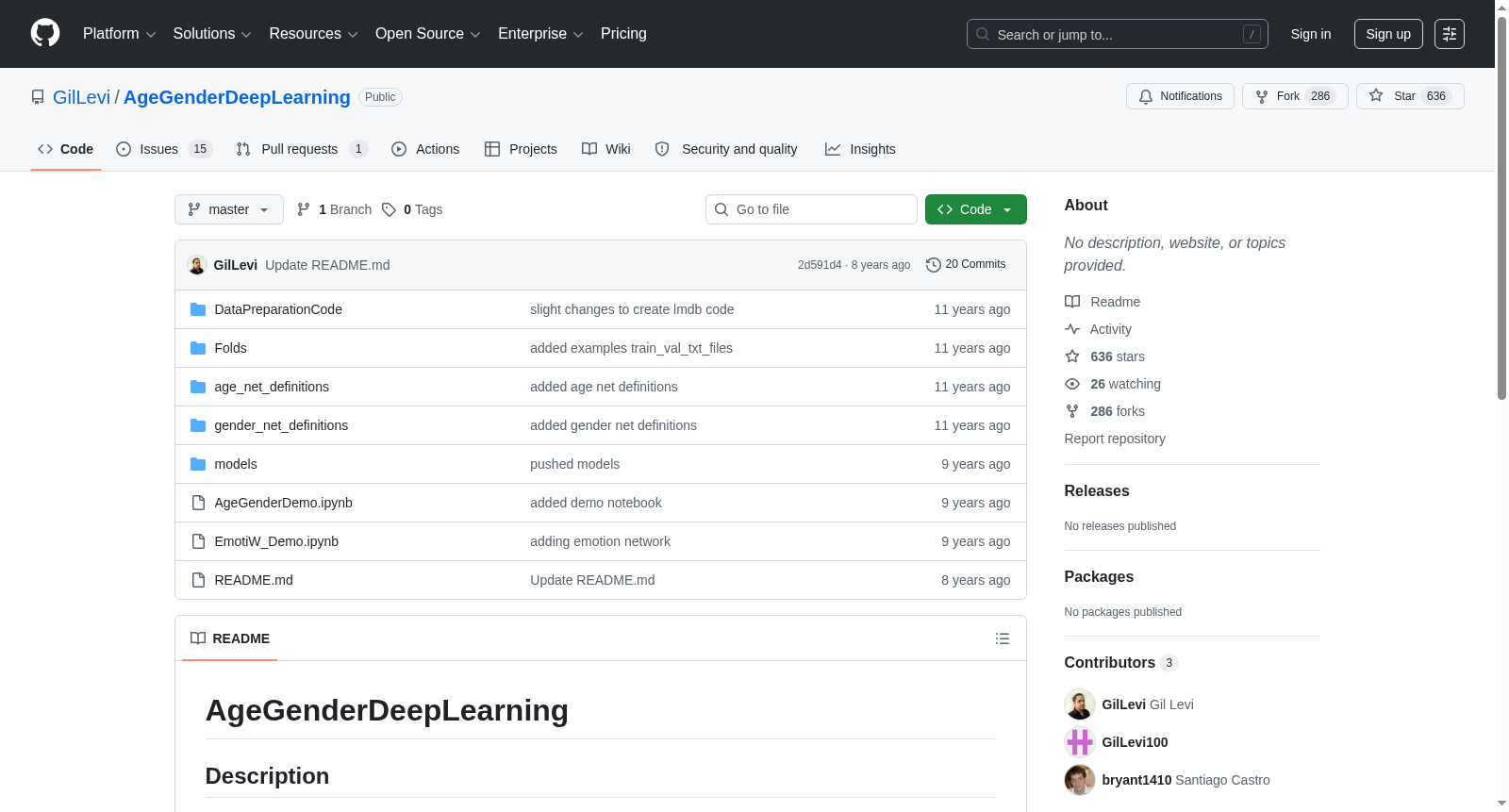Open 'added demo notebook' commit message

pos(596,503)
